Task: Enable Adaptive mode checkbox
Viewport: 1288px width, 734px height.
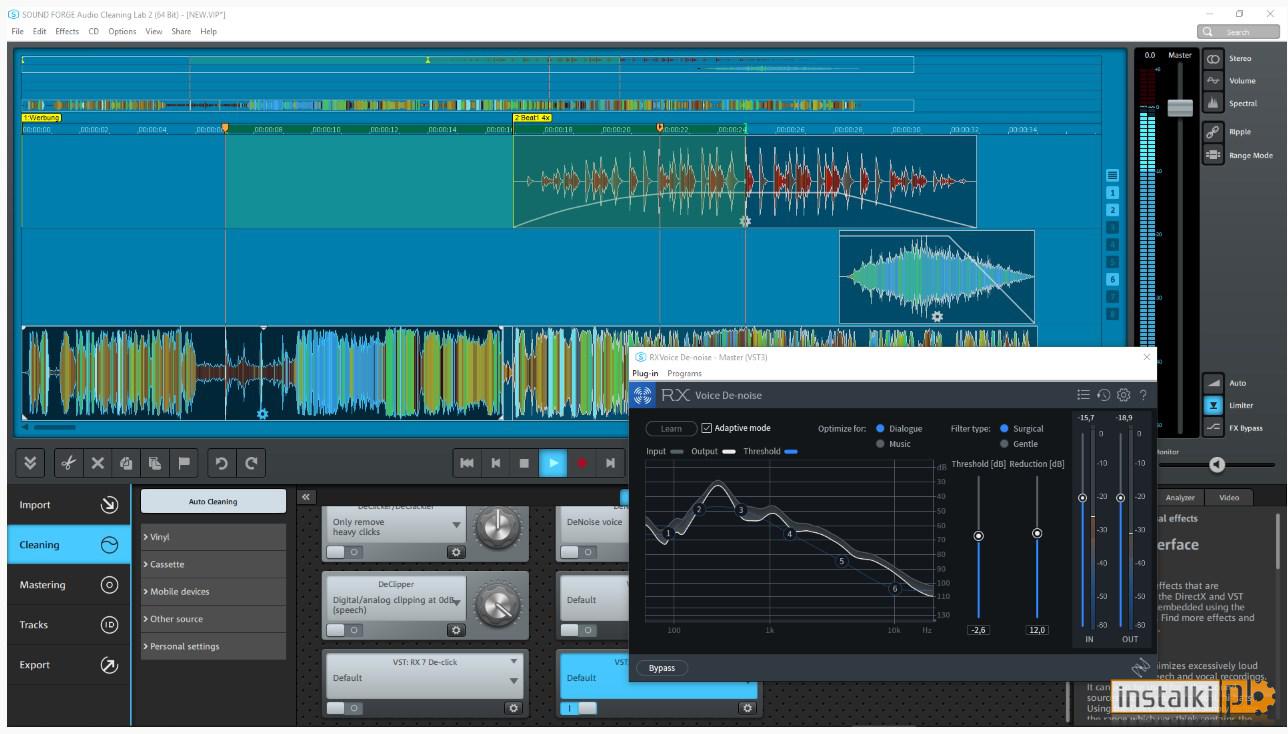Action: (706, 428)
